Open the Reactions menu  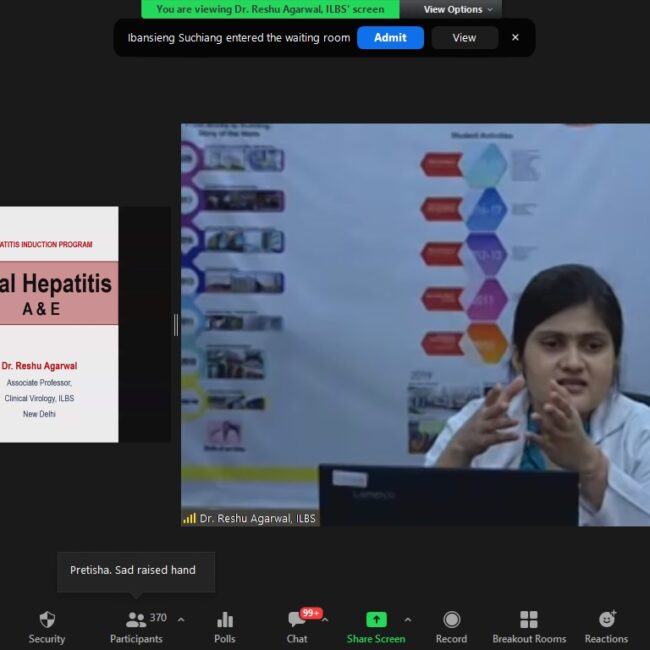coord(606,627)
